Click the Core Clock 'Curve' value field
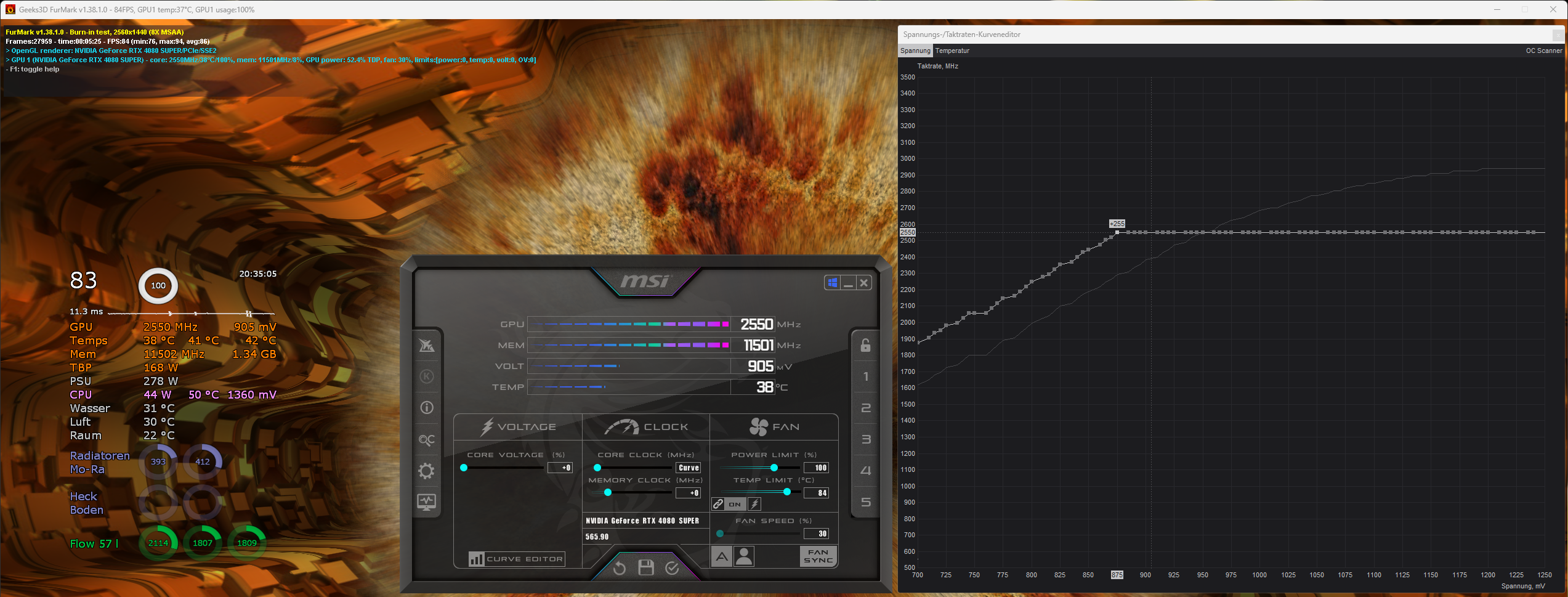The width and height of the screenshot is (1568, 597). point(689,468)
